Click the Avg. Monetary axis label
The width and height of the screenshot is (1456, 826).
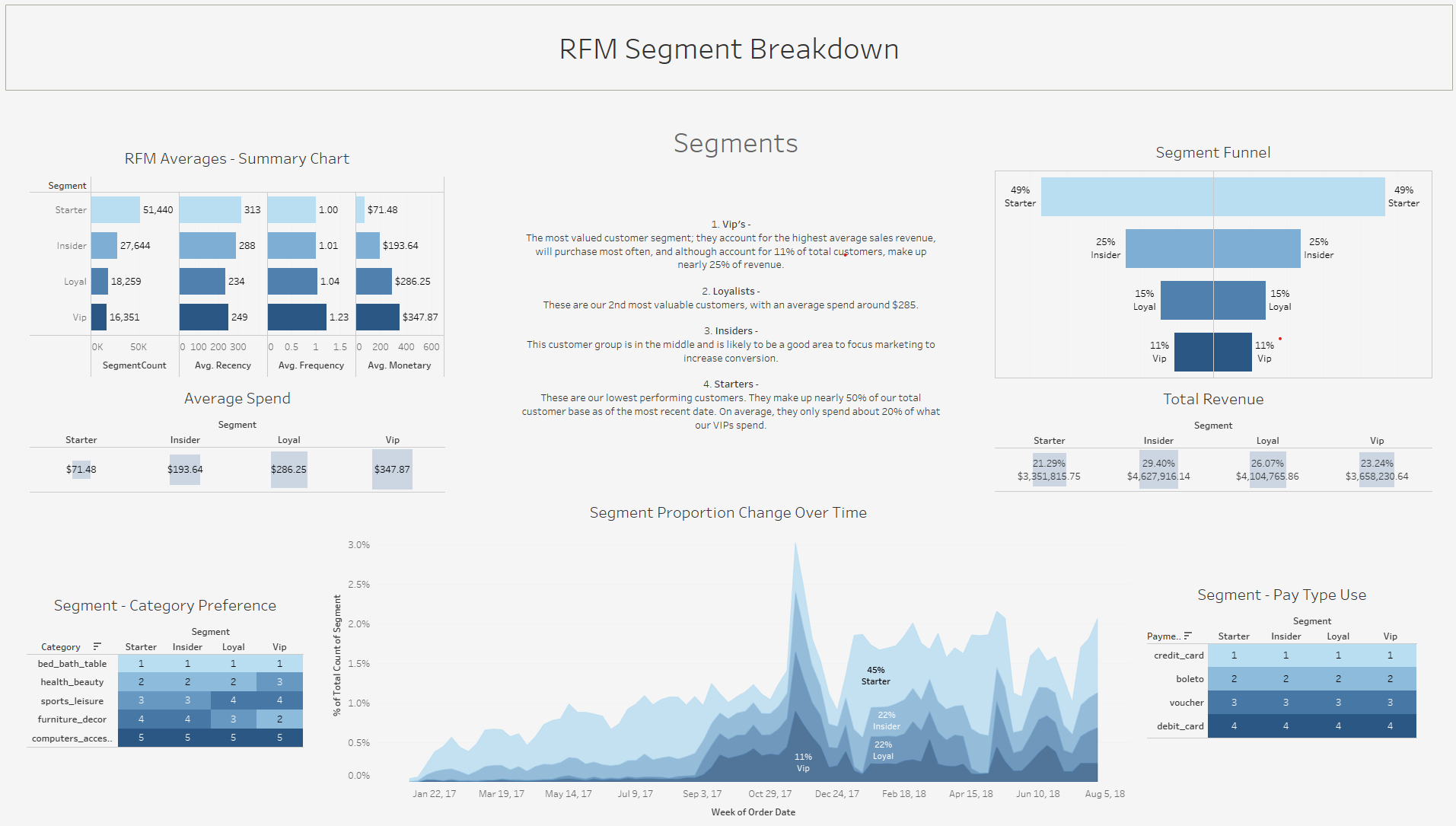tap(399, 365)
